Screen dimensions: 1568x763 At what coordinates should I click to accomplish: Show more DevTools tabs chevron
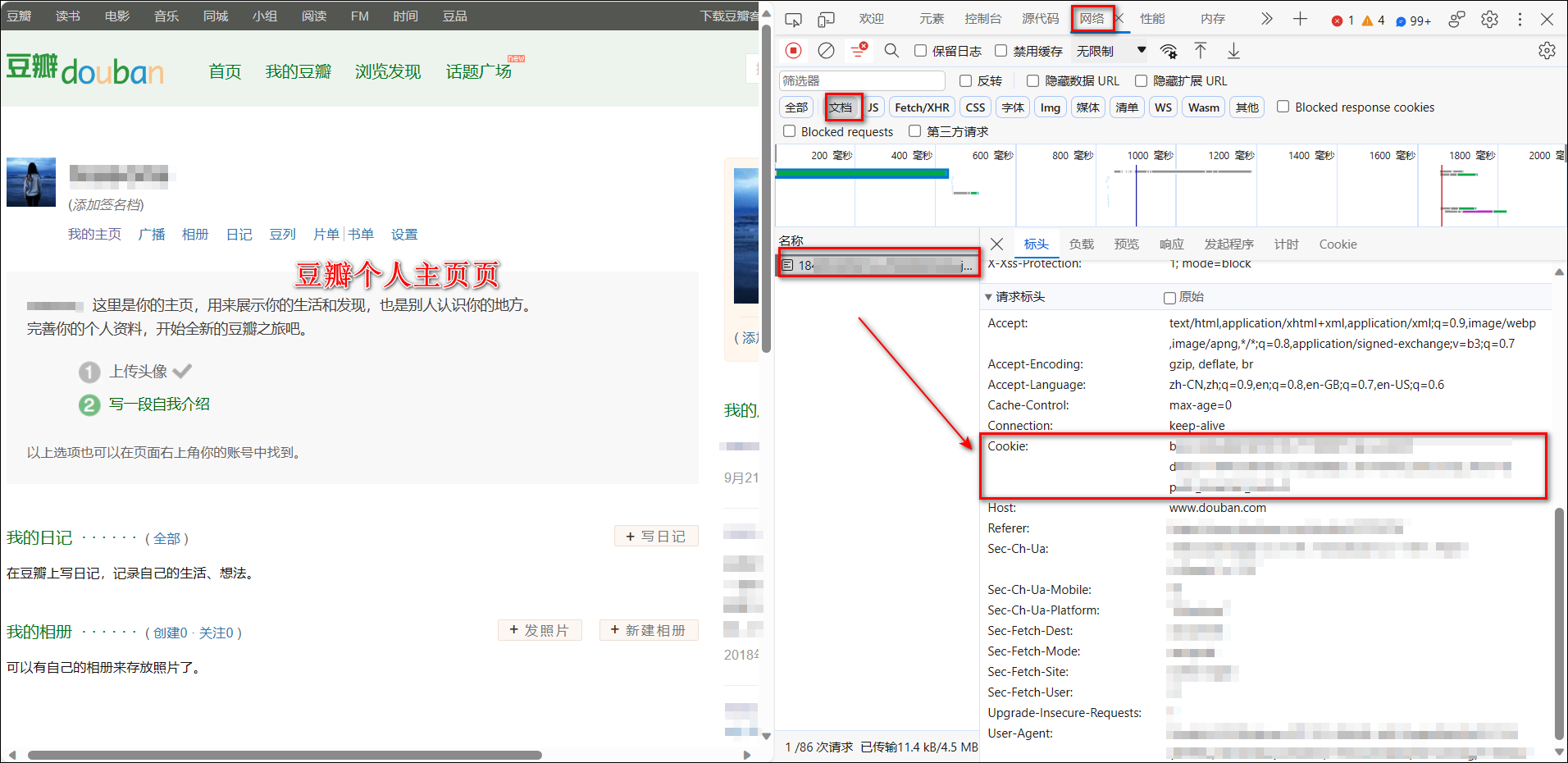coord(1266,19)
